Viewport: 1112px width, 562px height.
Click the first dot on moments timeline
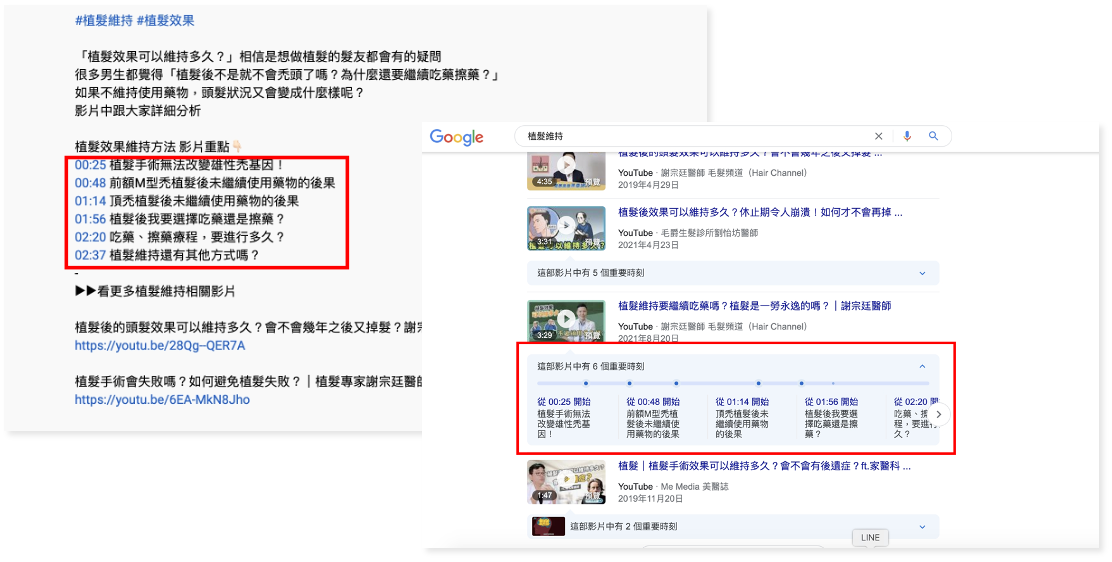coord(586,383)
